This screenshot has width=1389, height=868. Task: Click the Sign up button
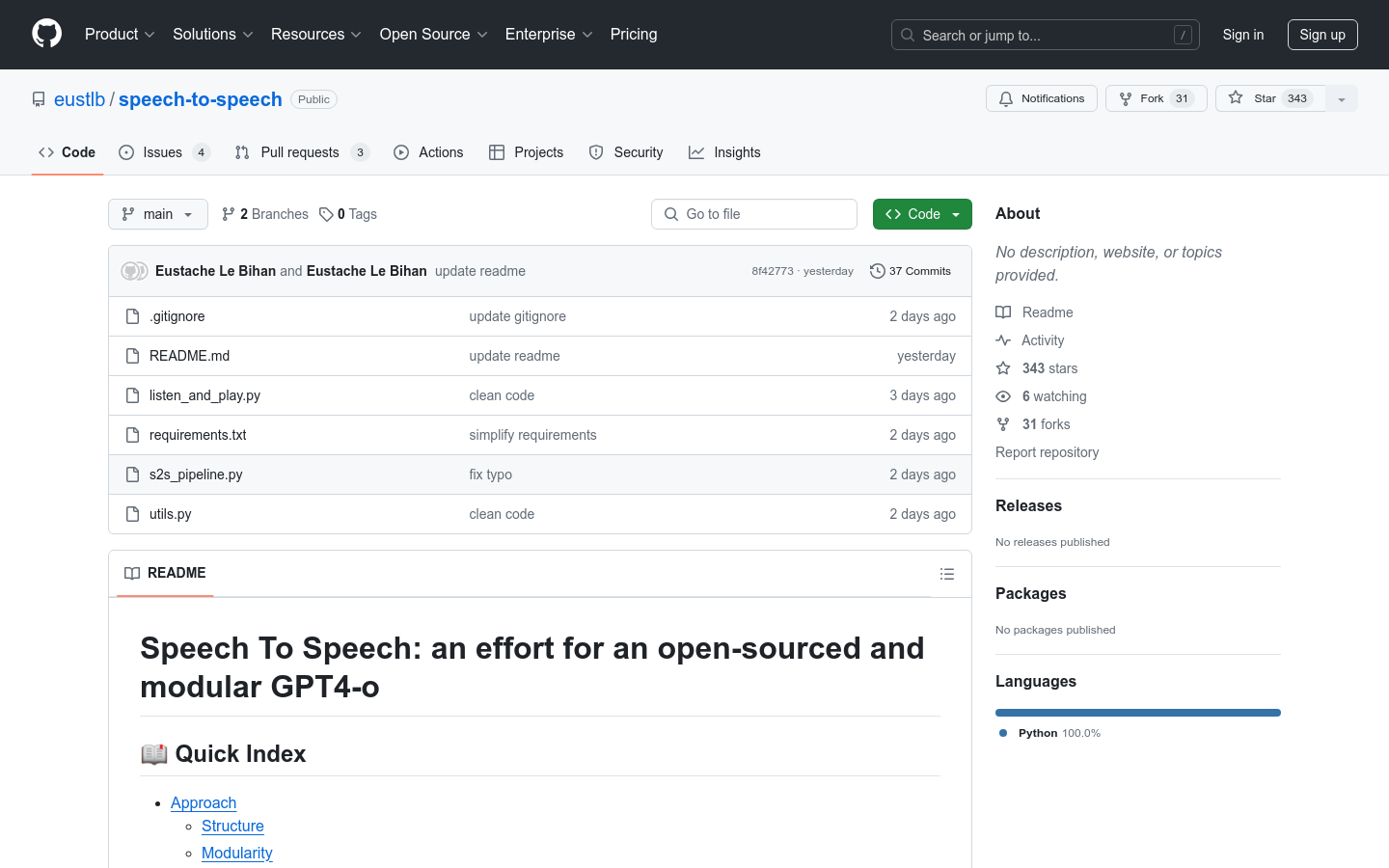1322,35
